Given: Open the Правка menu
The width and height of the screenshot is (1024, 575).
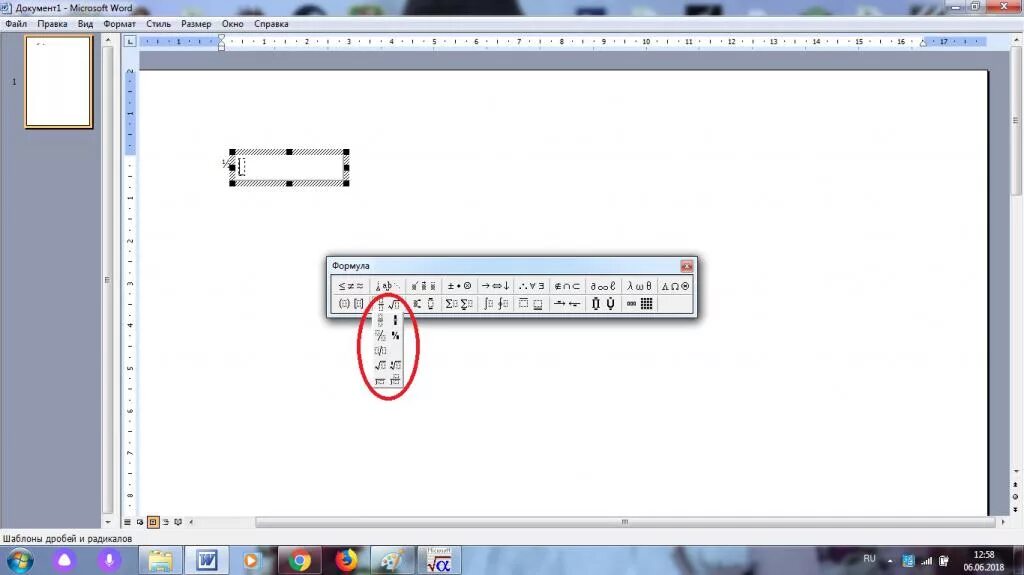Looking at the screenshot, I should click(52, 24).
